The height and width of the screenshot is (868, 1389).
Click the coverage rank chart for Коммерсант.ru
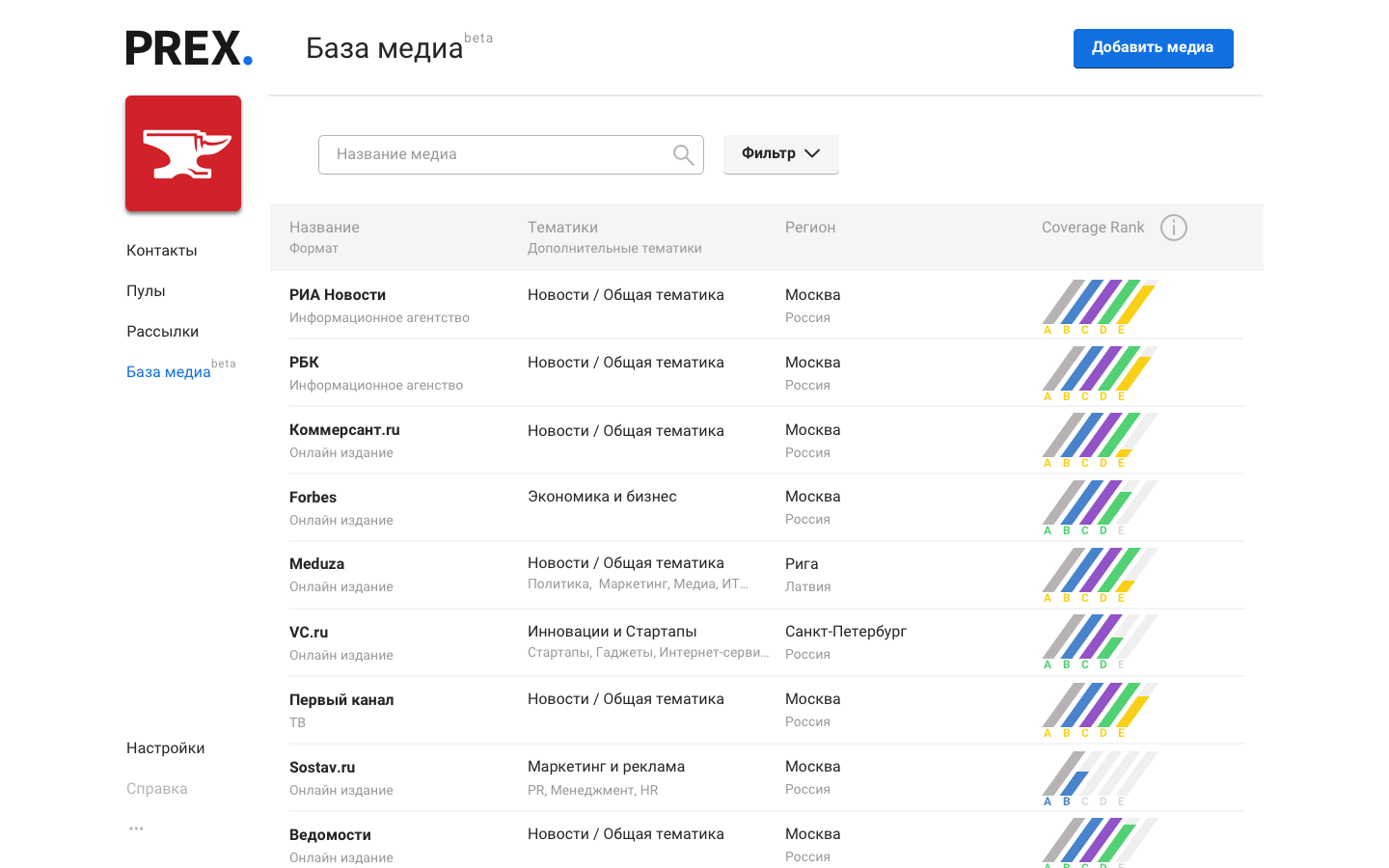point(1100,441)
